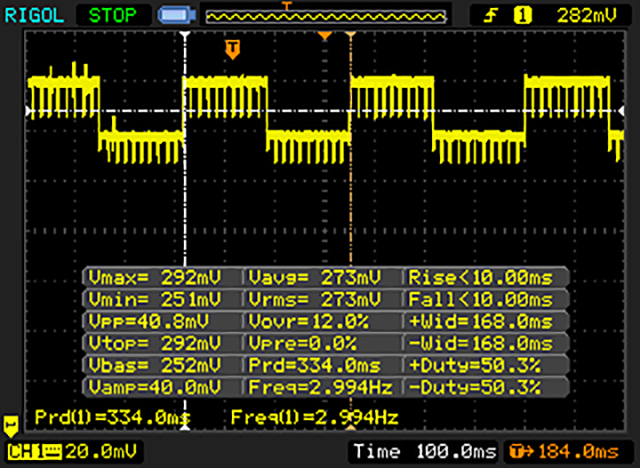640x468 pixels.
Task: Select the Vavg= 273mV measurement
Action: [314, 278]
